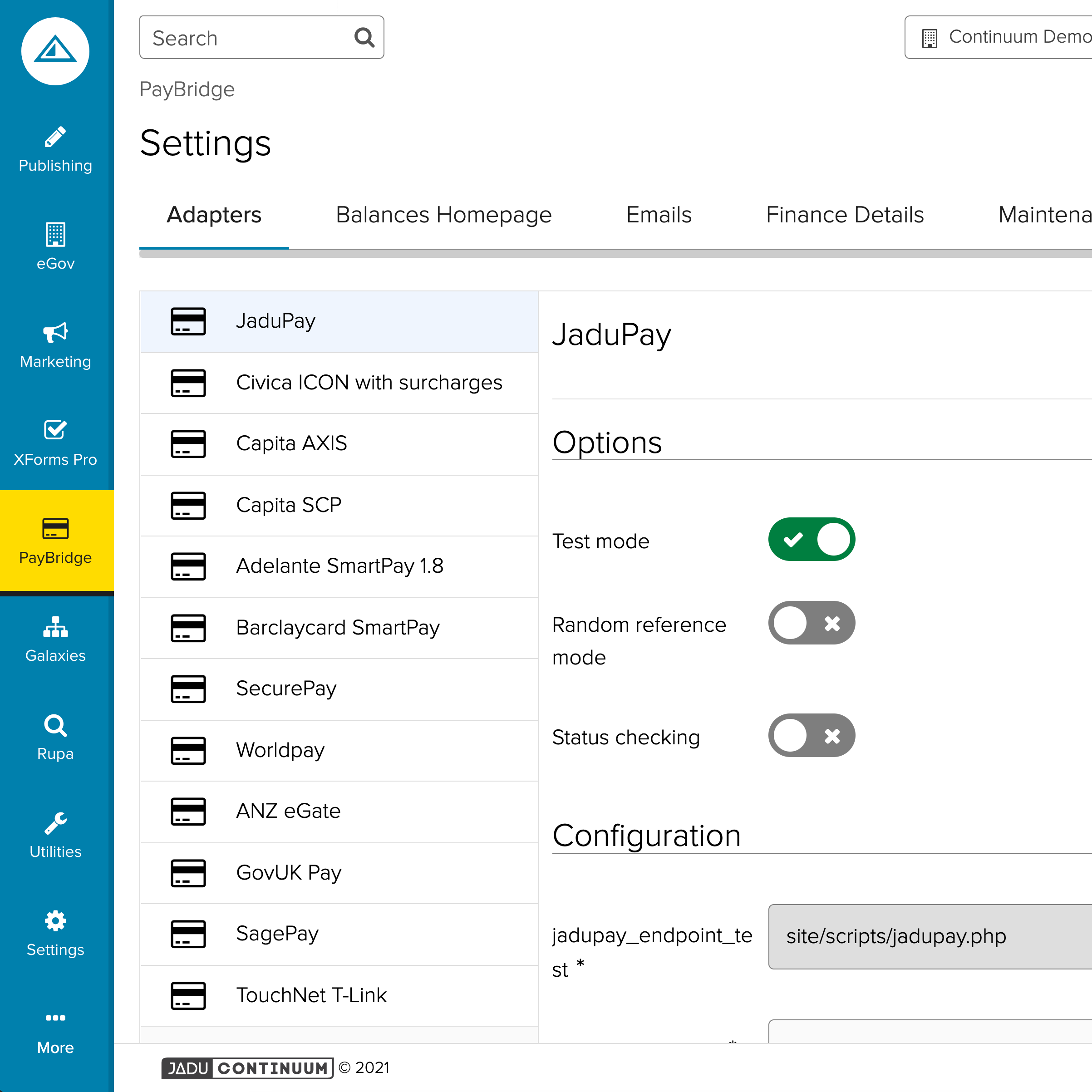This screenshot has width=1092, height=1092.
Task: Open the Galaxies sitemap icon
Action: [55, 626]
